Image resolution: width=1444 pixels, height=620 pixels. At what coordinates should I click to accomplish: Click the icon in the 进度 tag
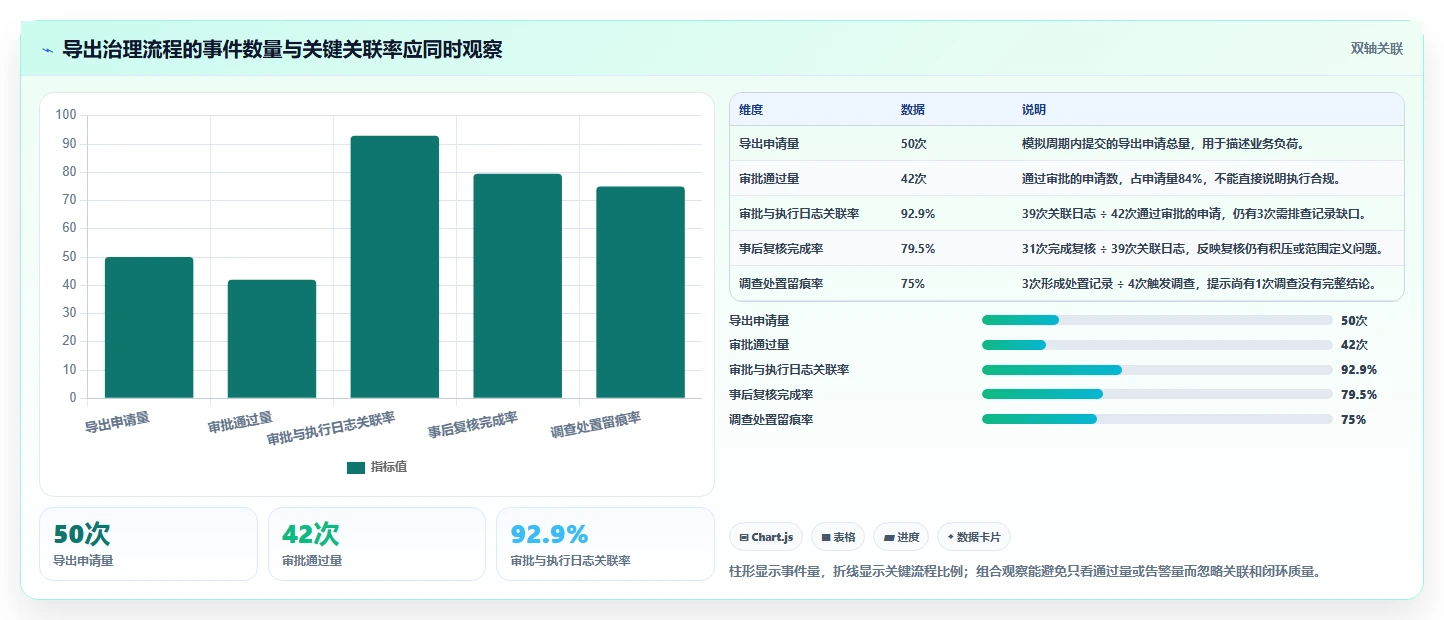[x=889, y=537]
